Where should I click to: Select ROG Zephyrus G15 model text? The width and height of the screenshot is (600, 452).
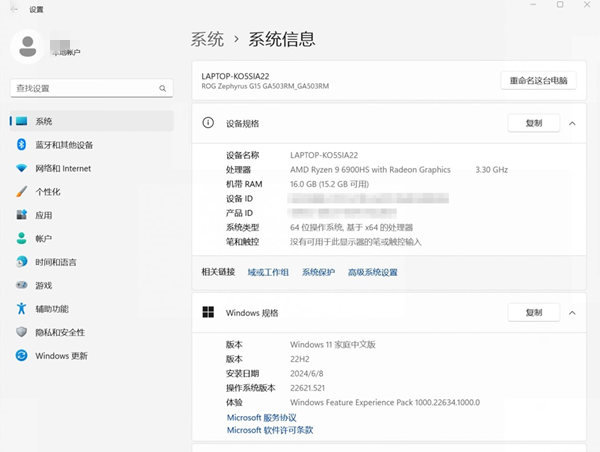(x=265, y=86)
